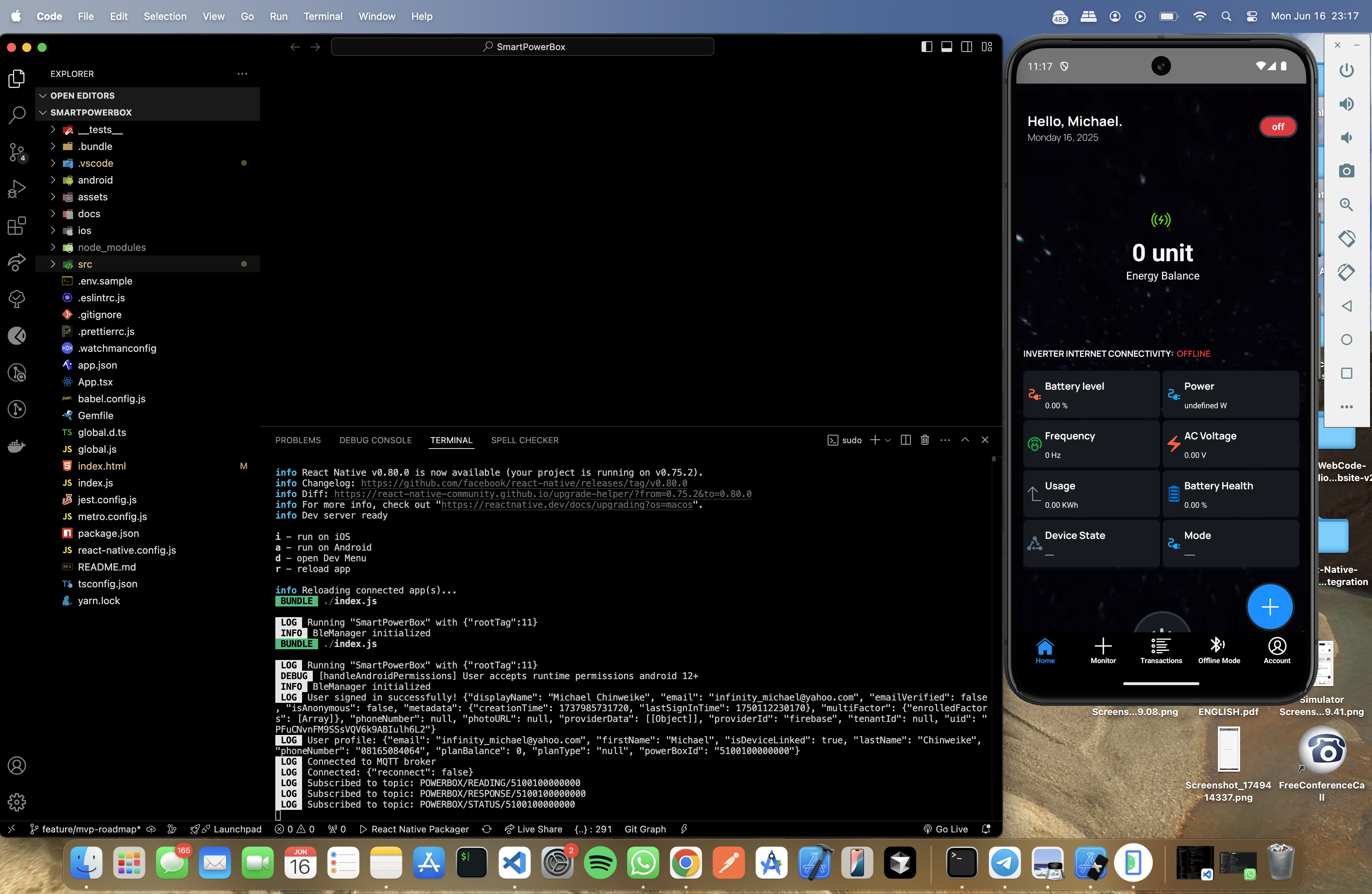Switch to the DEBUG CONSOLE tab
This screenshot has width=1372, height=894.
(x=375, y=440)
